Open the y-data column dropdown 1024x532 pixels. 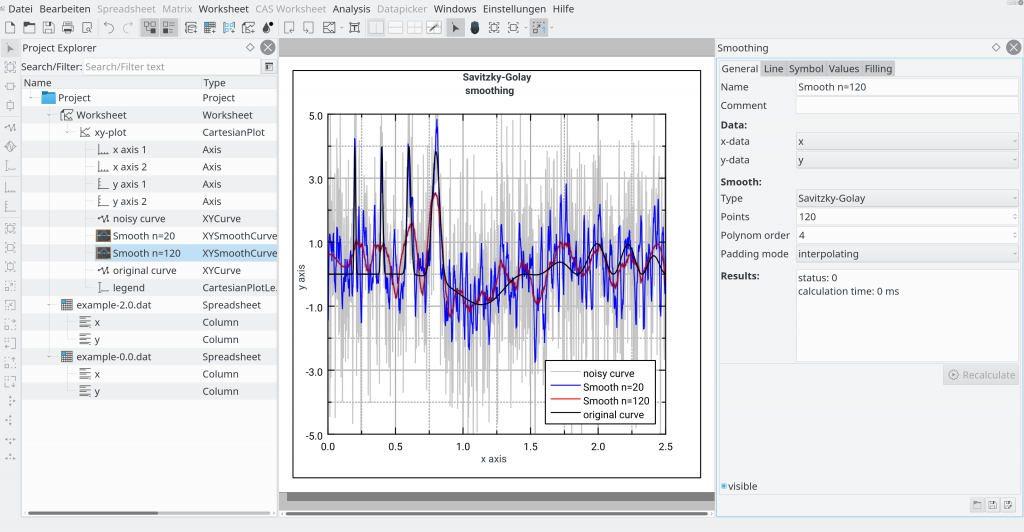907,160
